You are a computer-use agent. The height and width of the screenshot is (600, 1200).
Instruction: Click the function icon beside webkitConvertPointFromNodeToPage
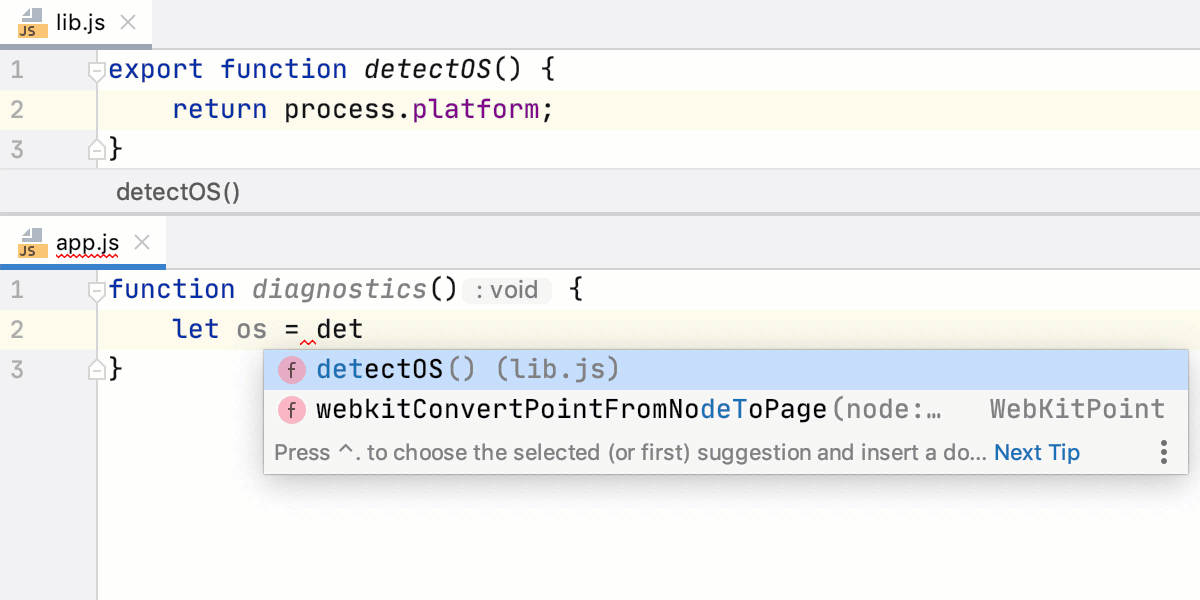point(291,410)
